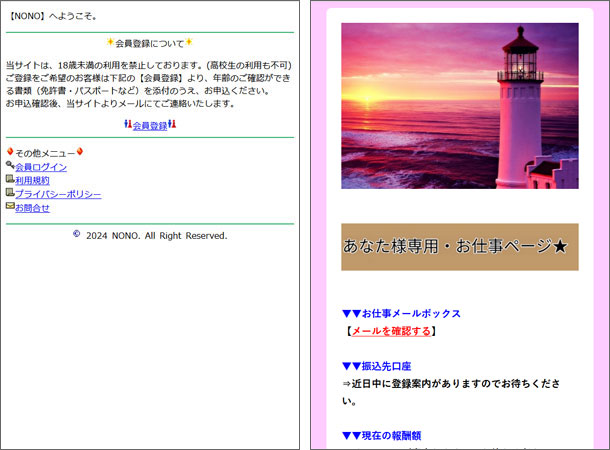The width and height of the screenshot is (610, 450).
Task: Click the お仕事メールボックス heading
Action: tap(401, 313)
